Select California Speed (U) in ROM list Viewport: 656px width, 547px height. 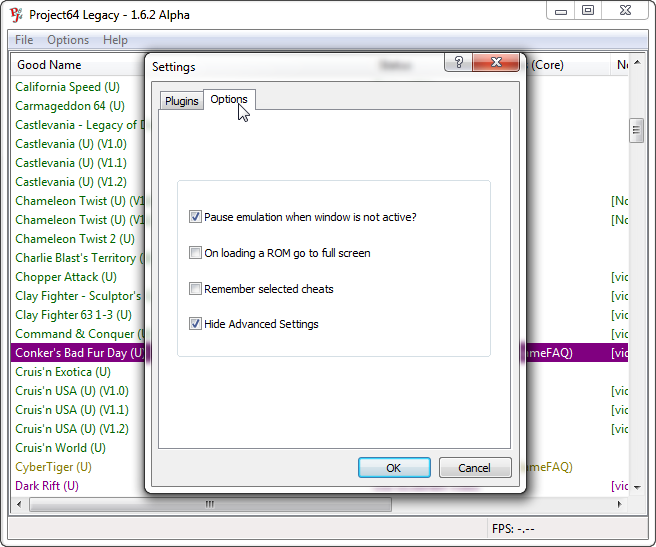click(x=67, y=87)
